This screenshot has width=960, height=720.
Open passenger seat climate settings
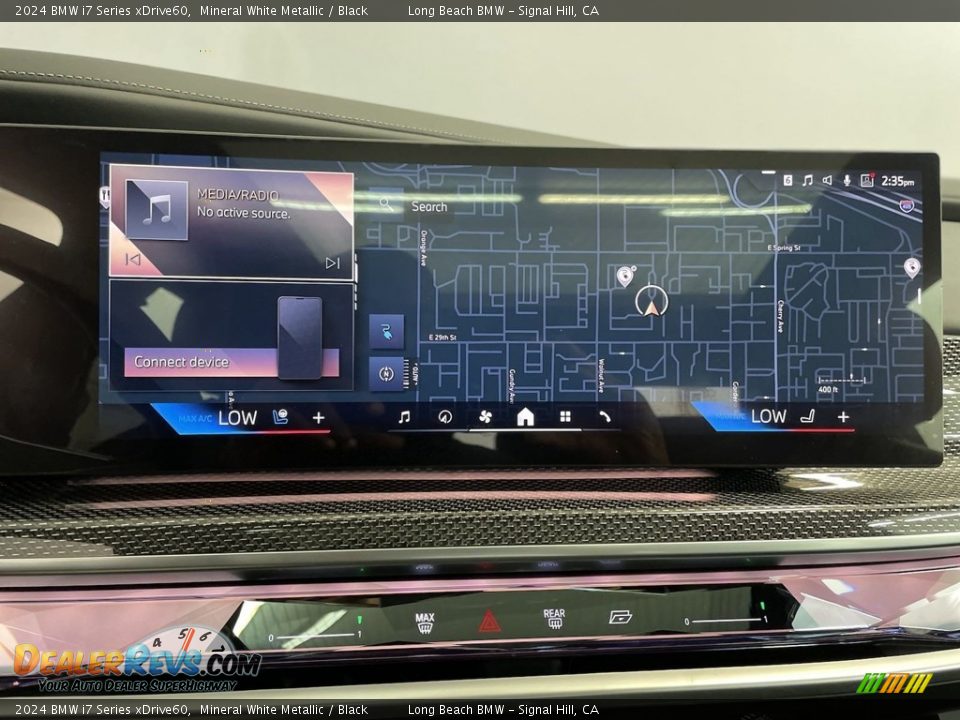808,417
